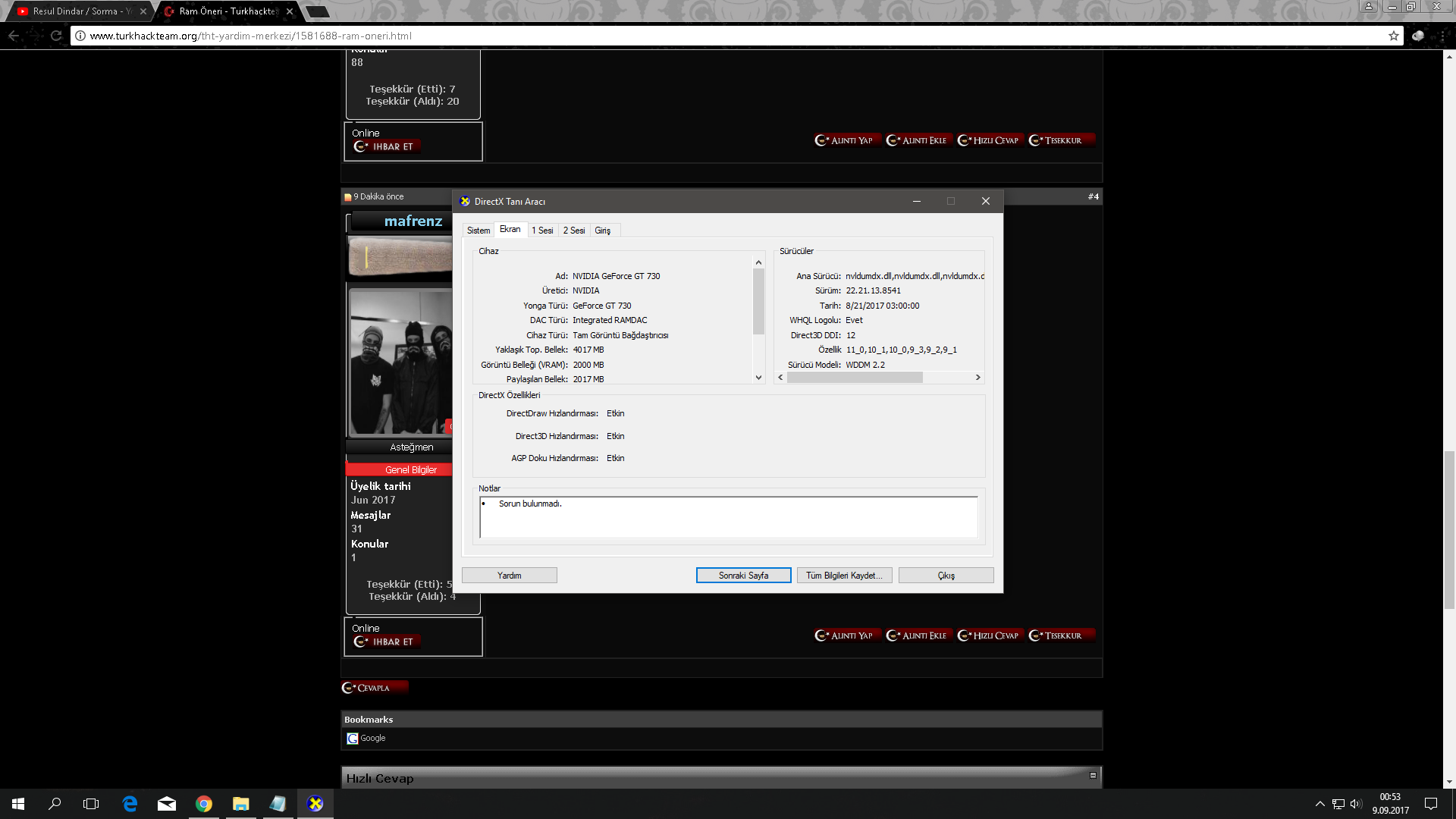Screen dimensions: 1456x819
Task: Click left arrow of Sürücüler scrollbar
Action: pos(780,377)
